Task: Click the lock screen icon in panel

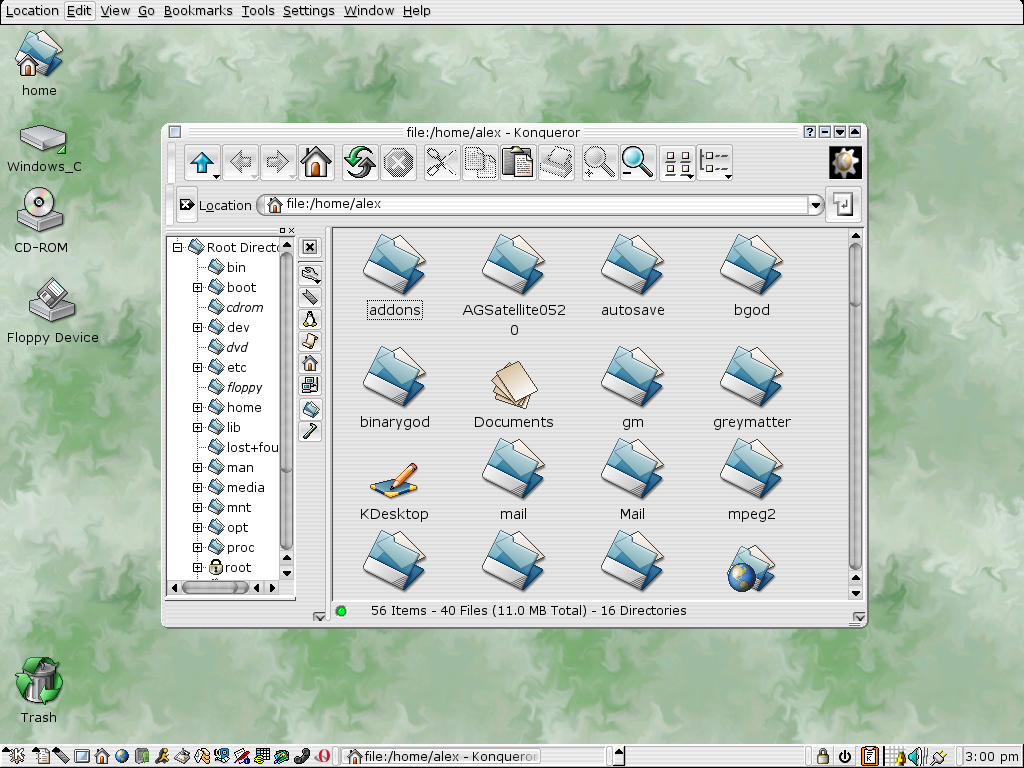Action: click(x=823, y=756)
